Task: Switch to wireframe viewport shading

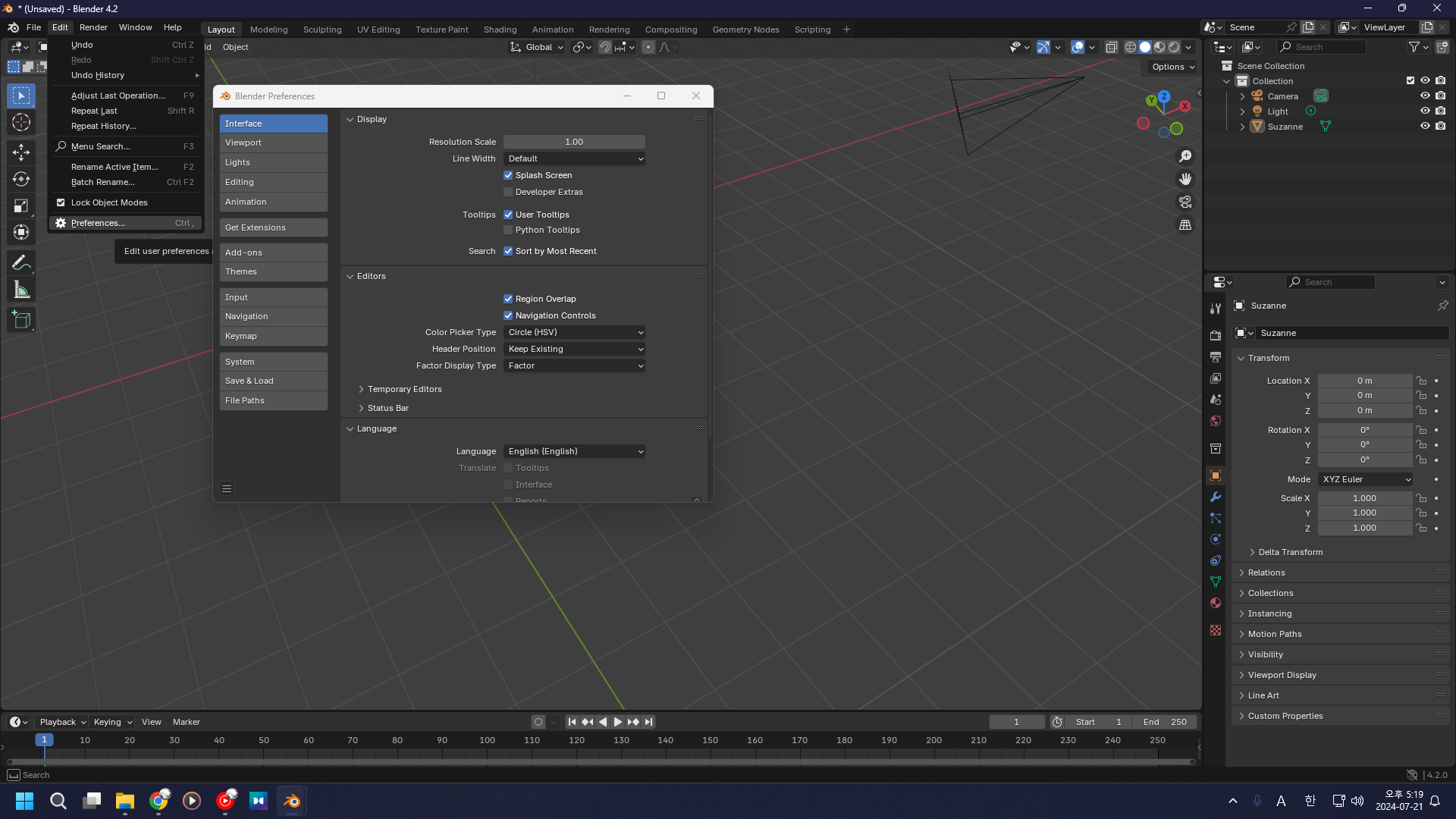Action: point(1130,47)
